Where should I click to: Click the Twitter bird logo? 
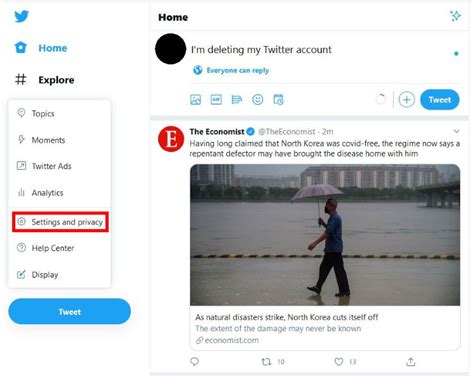[x=21, y=16]
